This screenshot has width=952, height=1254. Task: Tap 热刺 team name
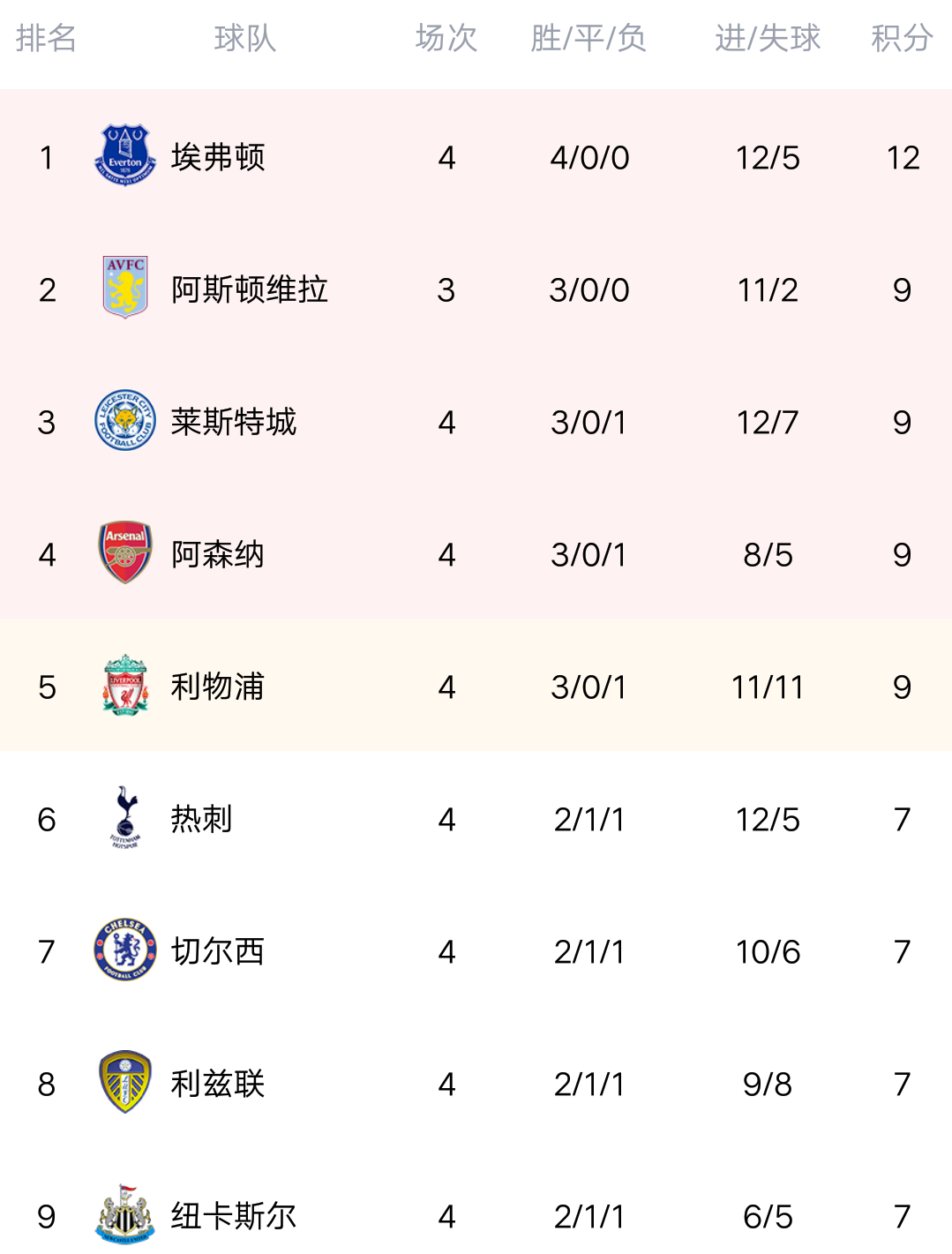[x=202, y=819]
